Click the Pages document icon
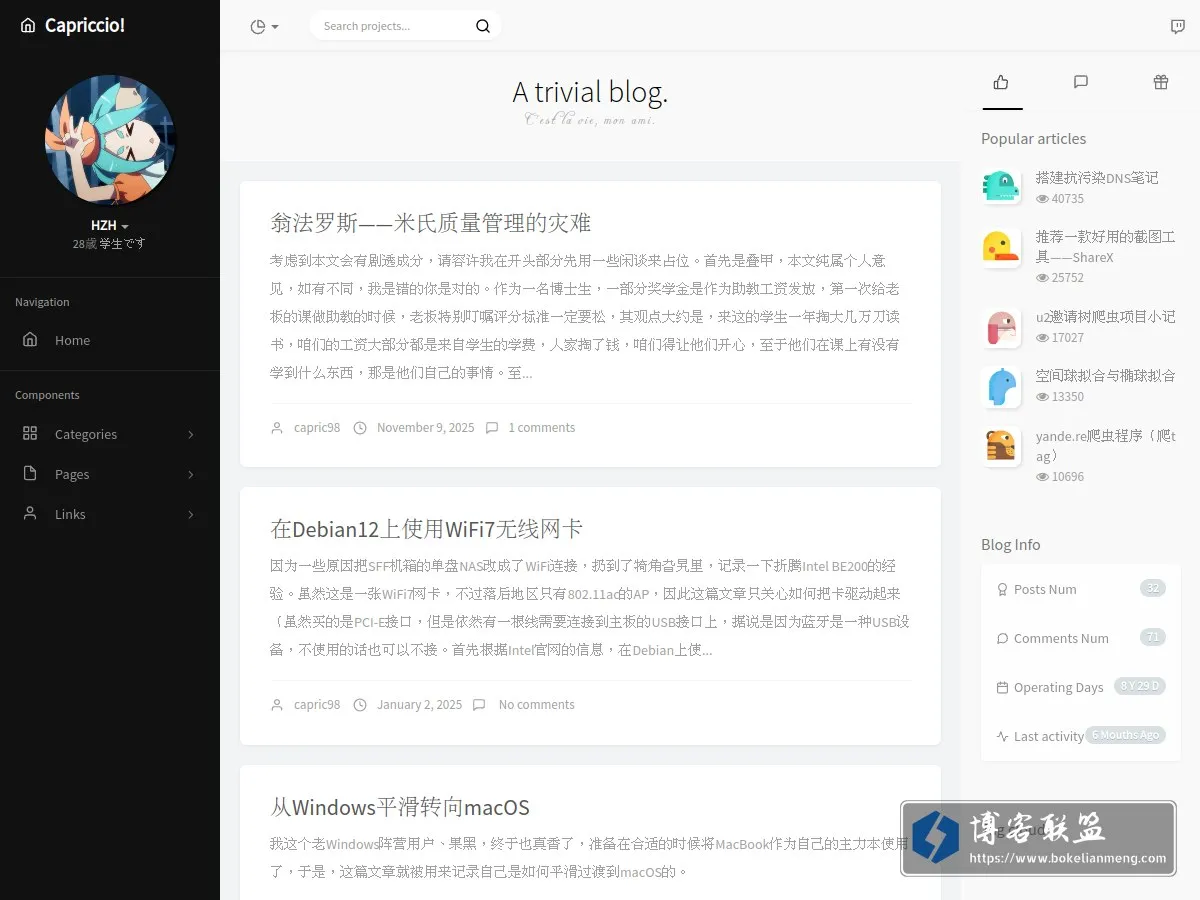The height and width of the screenshot is (900, 1200). [x=30, y=474]
